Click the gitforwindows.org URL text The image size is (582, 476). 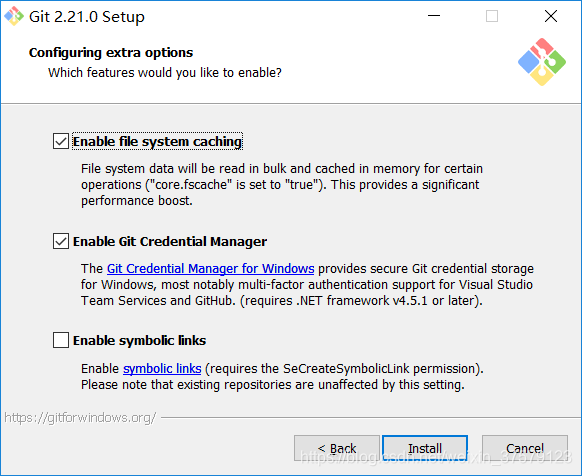pos(80,418)
